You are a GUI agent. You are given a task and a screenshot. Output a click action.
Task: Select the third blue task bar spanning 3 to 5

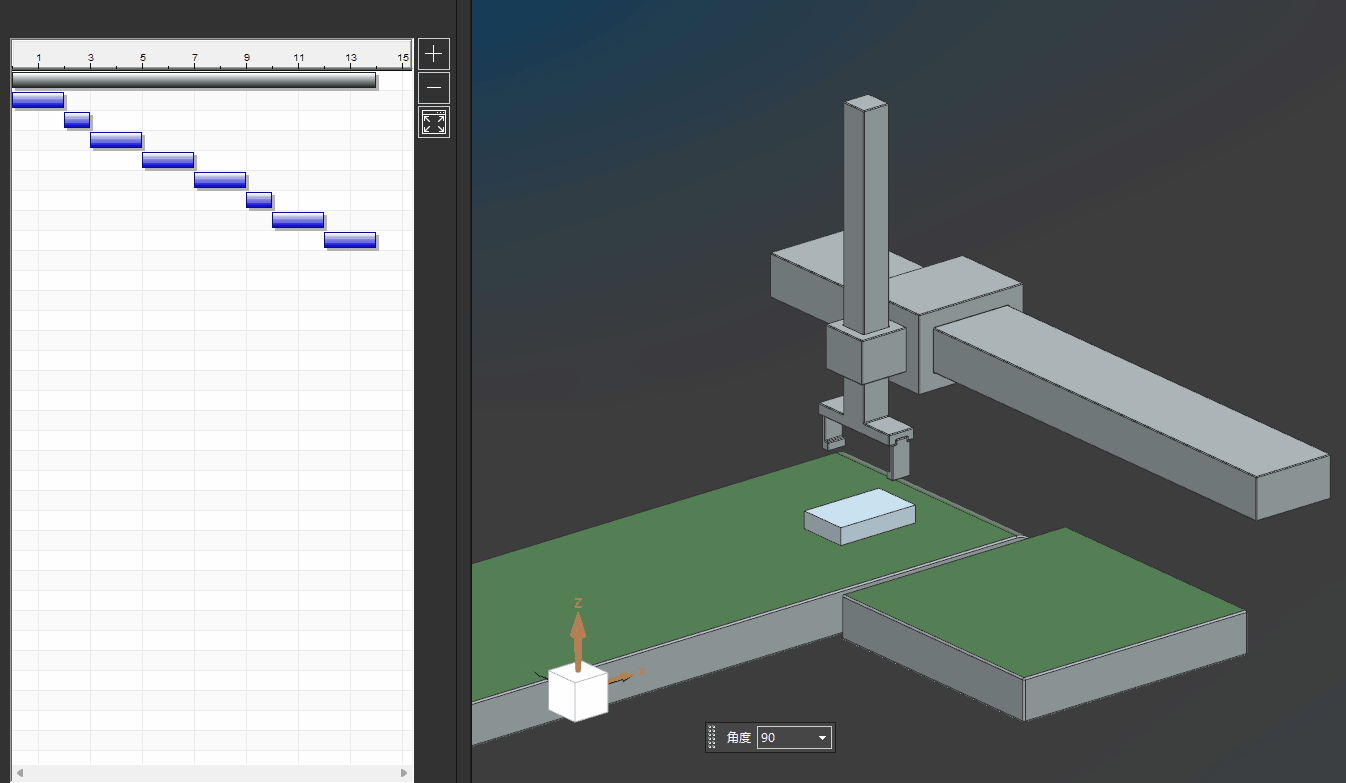tap(116, 140)
